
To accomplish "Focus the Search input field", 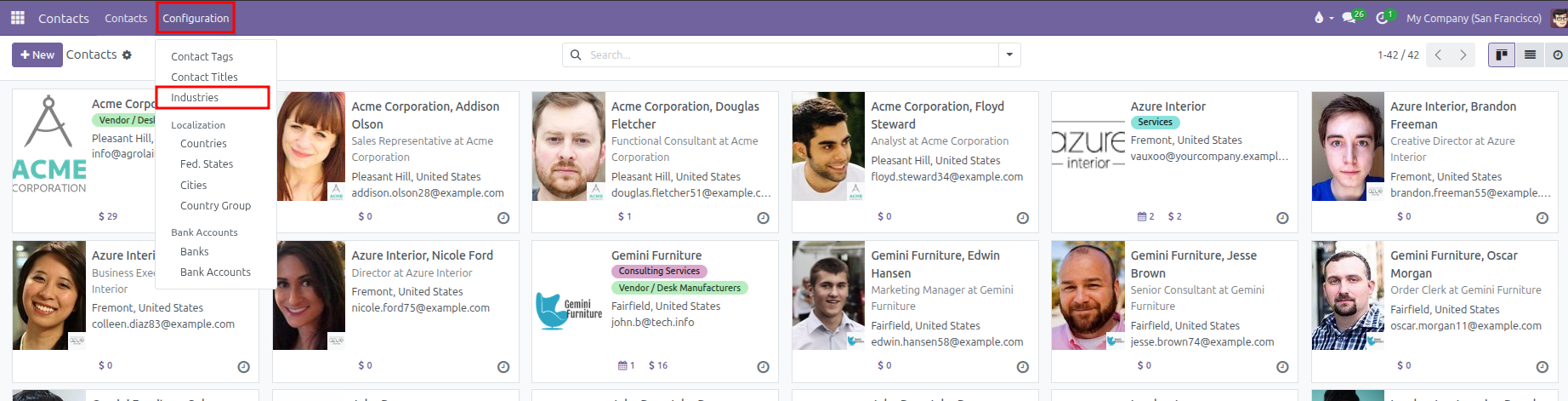I will 791,55.
